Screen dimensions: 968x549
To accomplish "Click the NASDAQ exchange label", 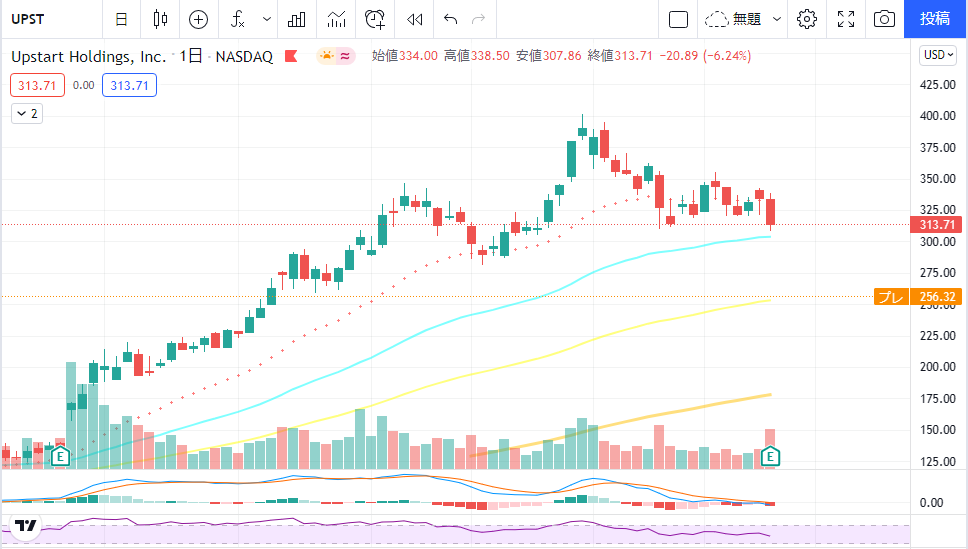I will [244, 57].
